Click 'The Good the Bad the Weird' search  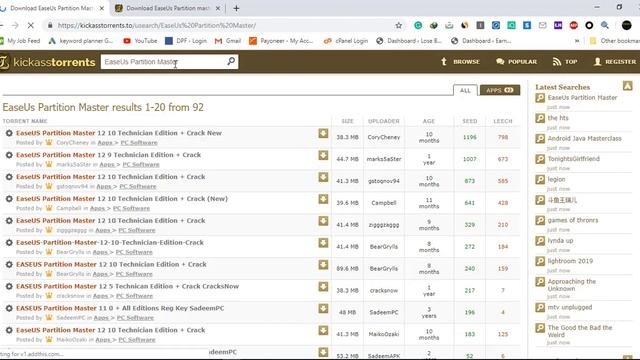(580, 331)
